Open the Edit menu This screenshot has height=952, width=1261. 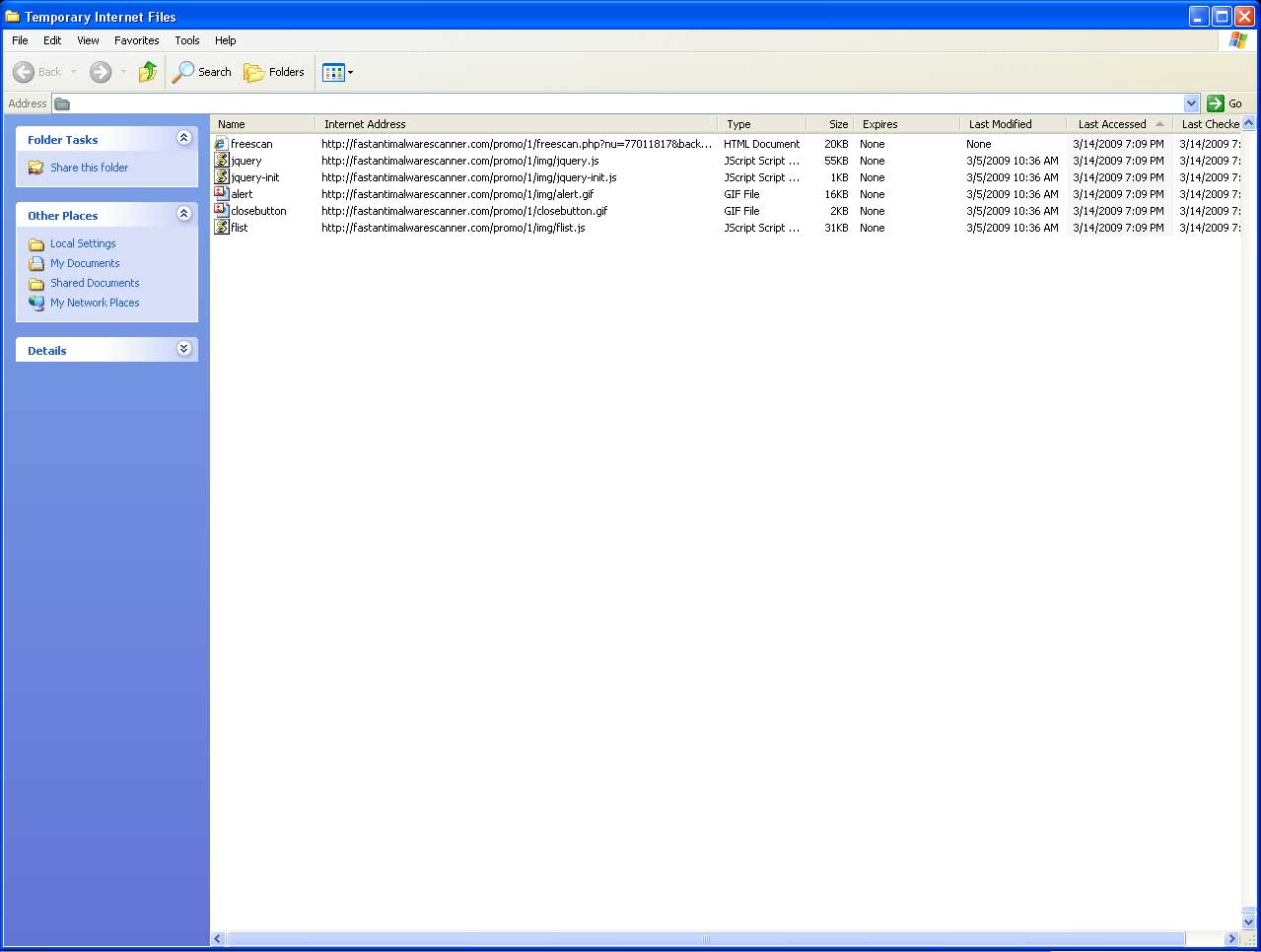tap(52, 40)
